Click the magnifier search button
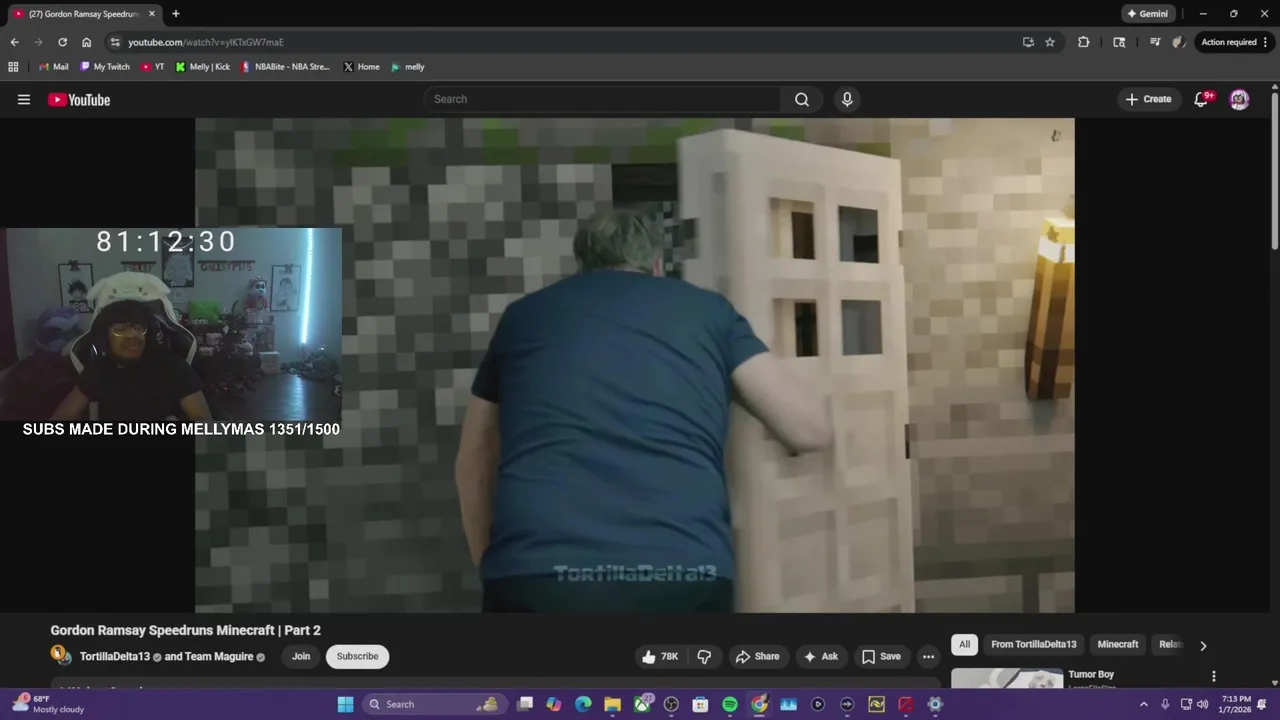Viewport: 1280px width, 720px height. [x=802, y=99]
